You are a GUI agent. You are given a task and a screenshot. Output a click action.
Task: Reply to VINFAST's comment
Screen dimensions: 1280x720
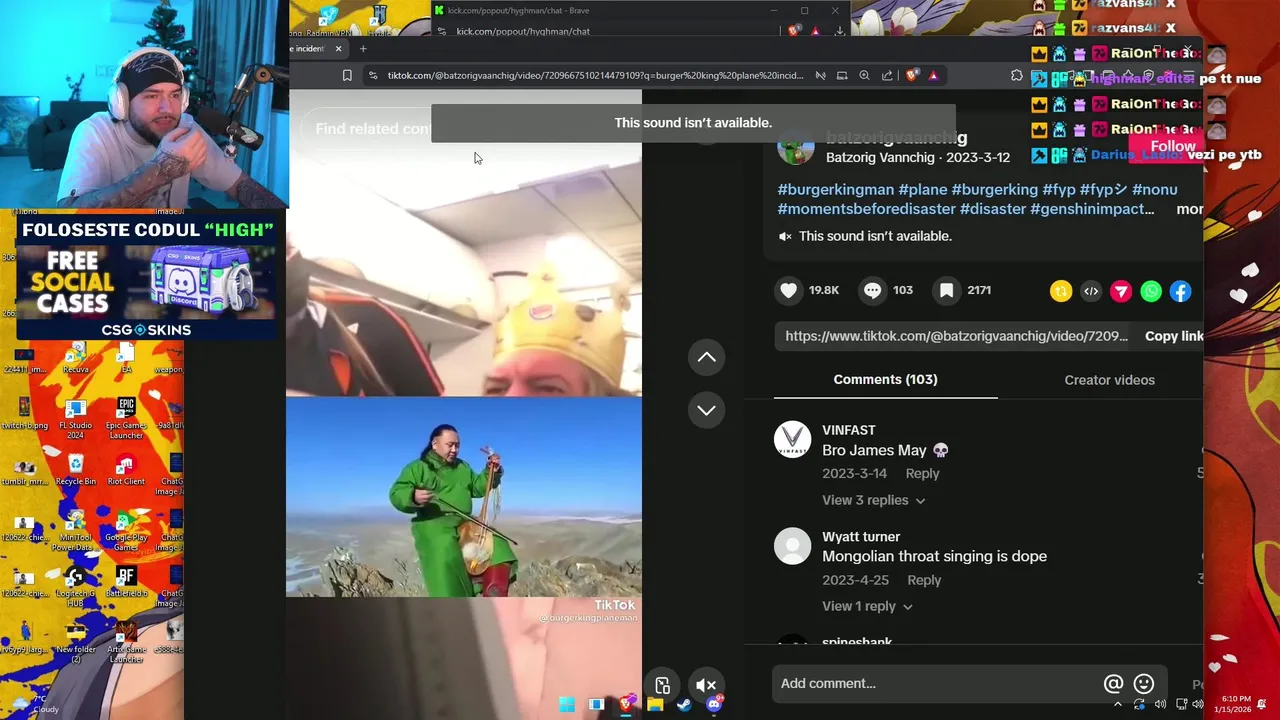922,474
